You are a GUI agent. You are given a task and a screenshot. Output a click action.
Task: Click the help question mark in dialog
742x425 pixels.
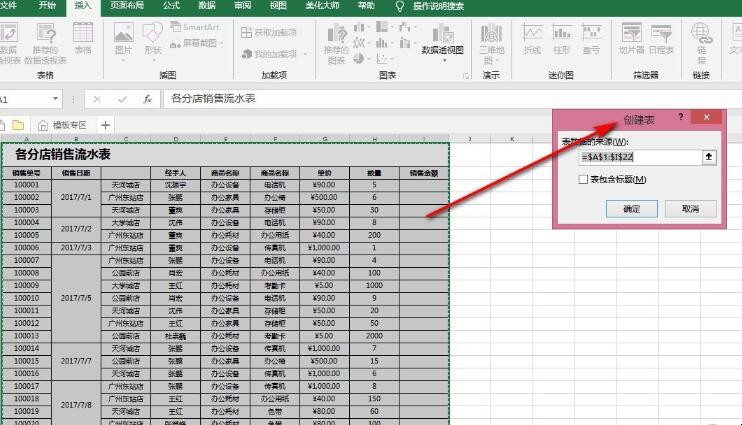681,118
